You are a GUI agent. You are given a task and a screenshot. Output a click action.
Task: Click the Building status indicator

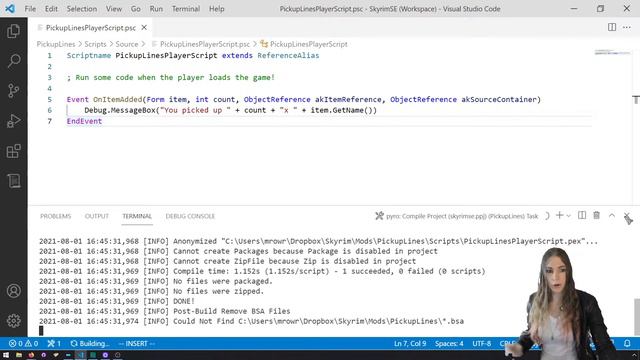(x=89, y=344)
